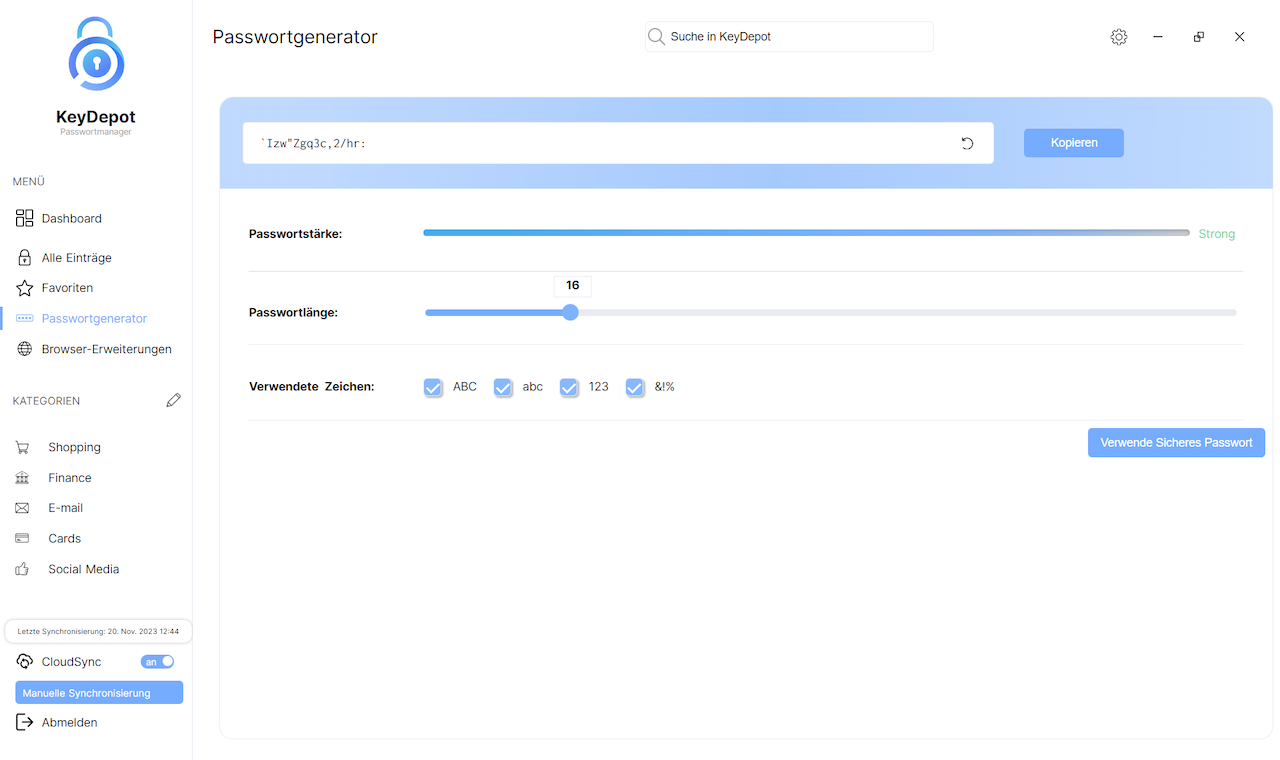Select the Finance category
This screenshot has height=760, width=1280.
(x=69, y=478)
